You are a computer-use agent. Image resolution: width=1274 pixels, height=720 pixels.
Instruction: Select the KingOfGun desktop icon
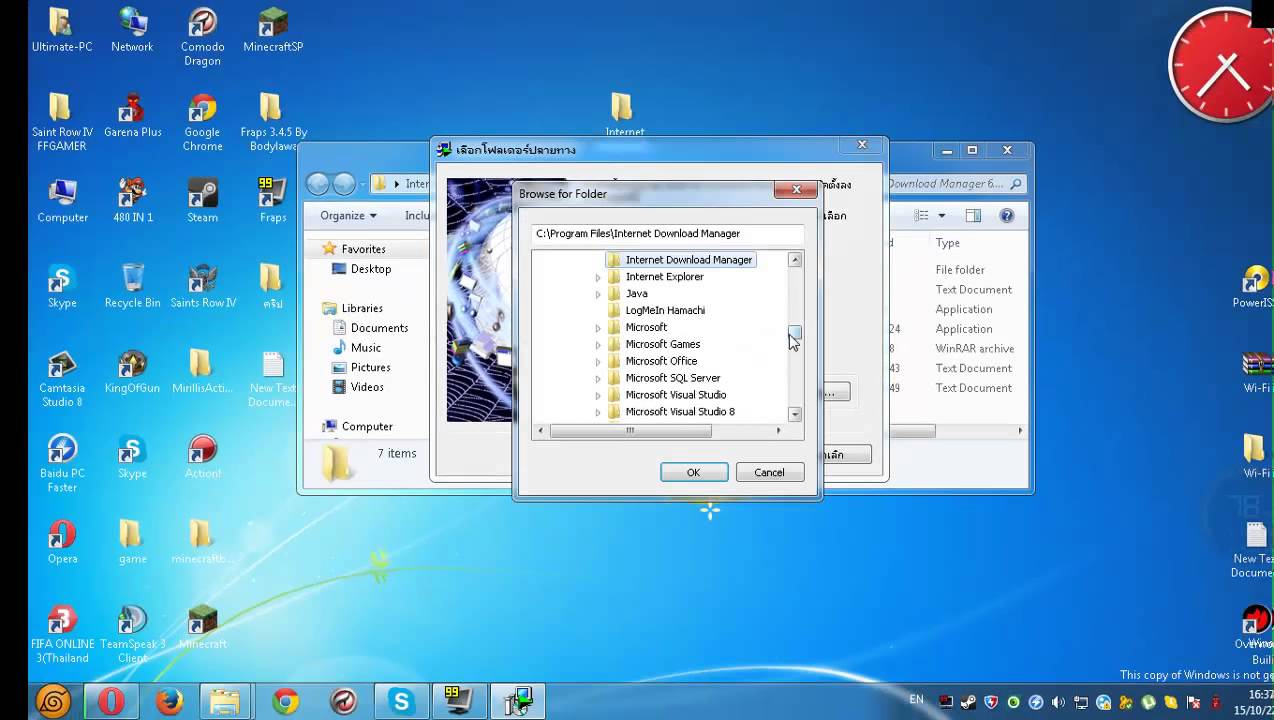[x=132, y=372]
